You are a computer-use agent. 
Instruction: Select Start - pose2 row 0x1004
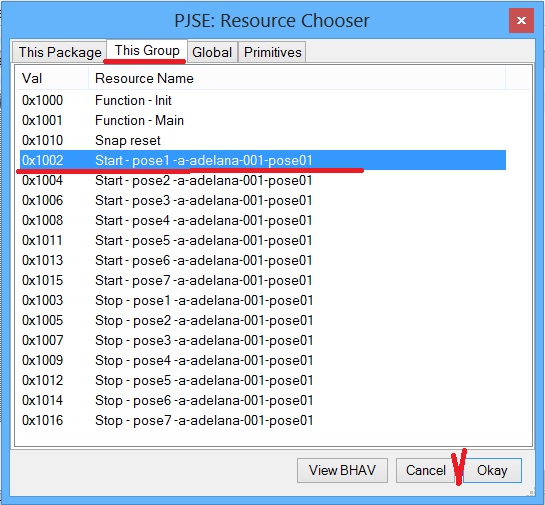[262, 180]
